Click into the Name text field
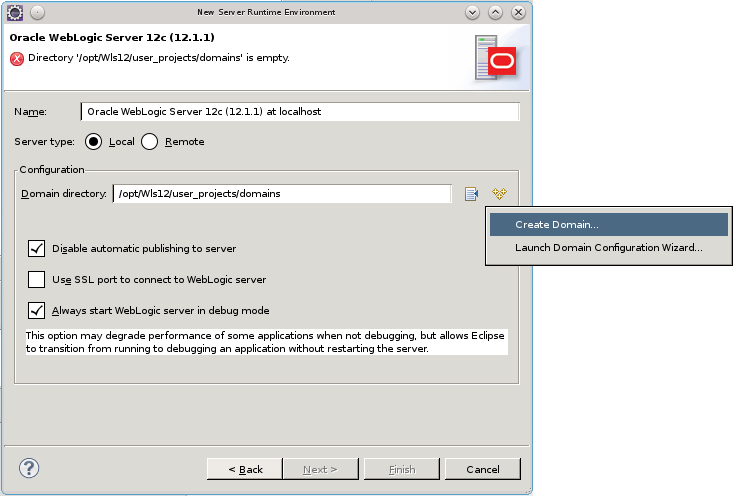 [300, 111]
